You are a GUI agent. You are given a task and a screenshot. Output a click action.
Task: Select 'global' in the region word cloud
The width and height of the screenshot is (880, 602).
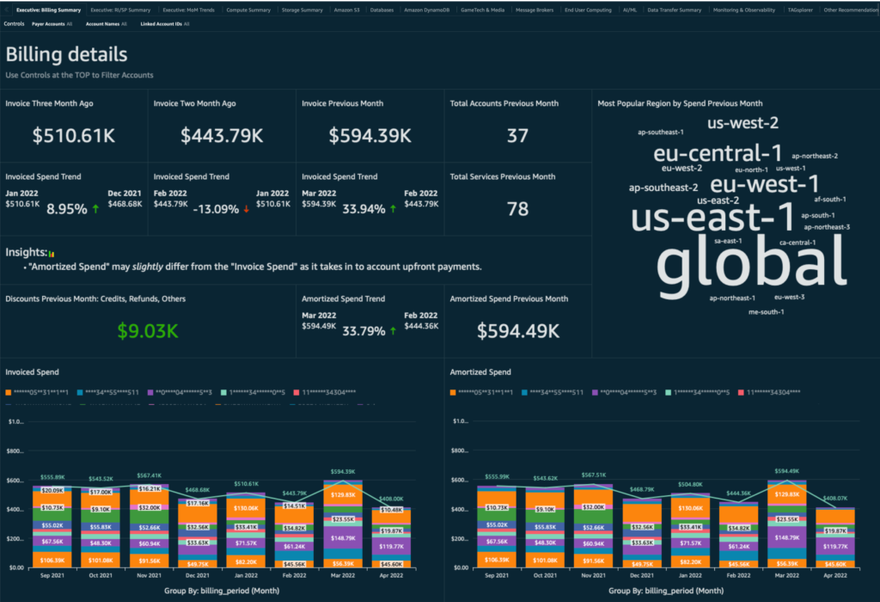[x=750, y=263]
